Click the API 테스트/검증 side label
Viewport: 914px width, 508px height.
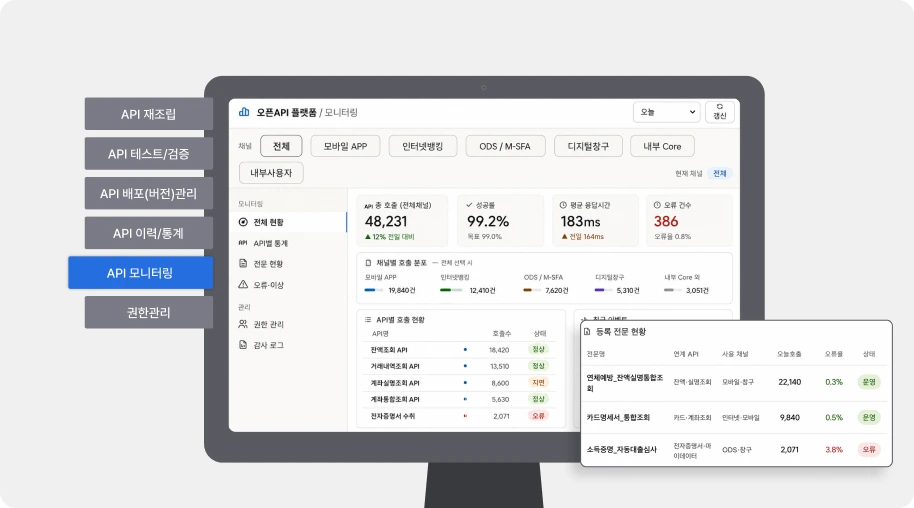point(149,153)
